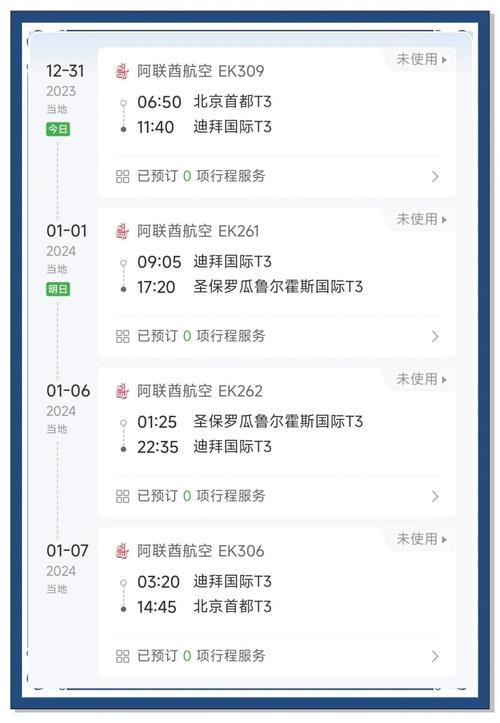Click Emirates logo next to EK306
The width and height of the screenshot is (500, 723).
tap(122, 551)
